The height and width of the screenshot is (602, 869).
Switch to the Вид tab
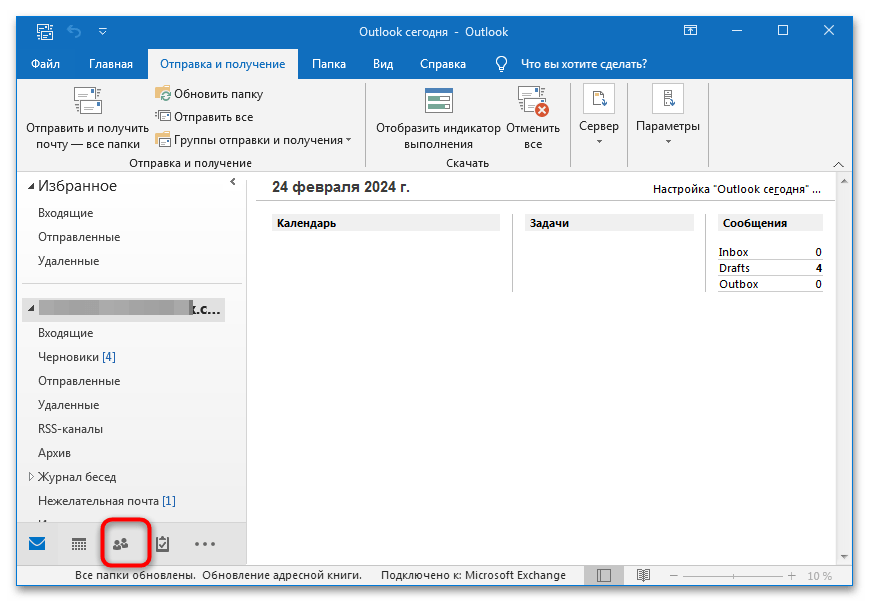click(383, 64)
